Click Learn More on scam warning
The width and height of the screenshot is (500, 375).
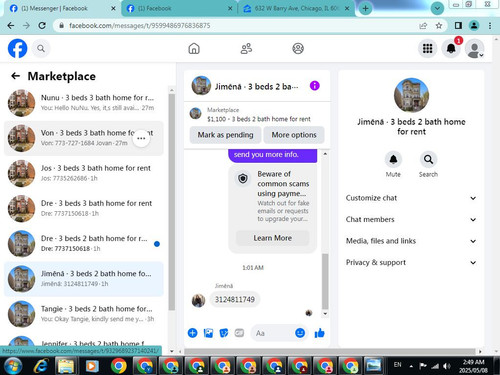tap(272, 238)
